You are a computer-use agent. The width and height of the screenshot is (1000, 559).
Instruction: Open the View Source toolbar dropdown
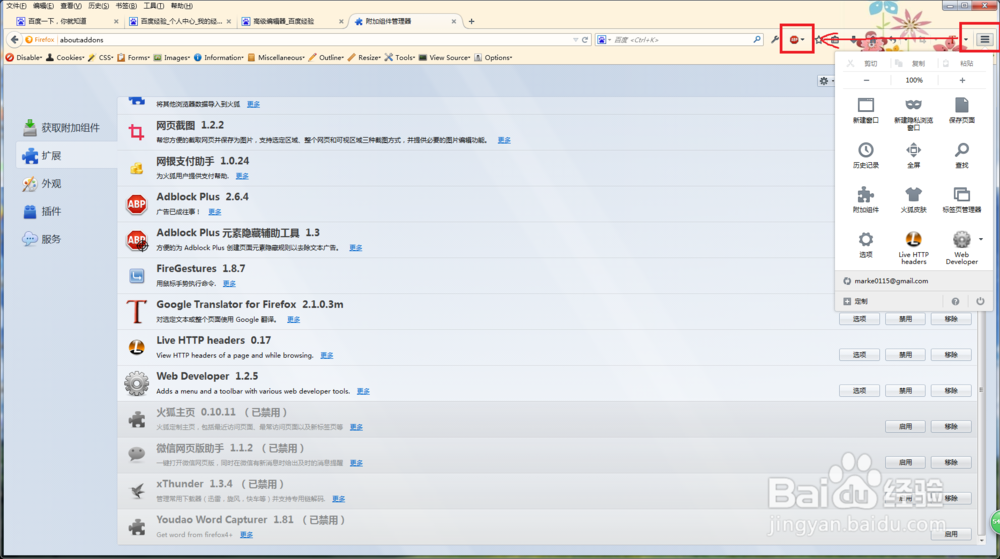(x=445, y=57)
